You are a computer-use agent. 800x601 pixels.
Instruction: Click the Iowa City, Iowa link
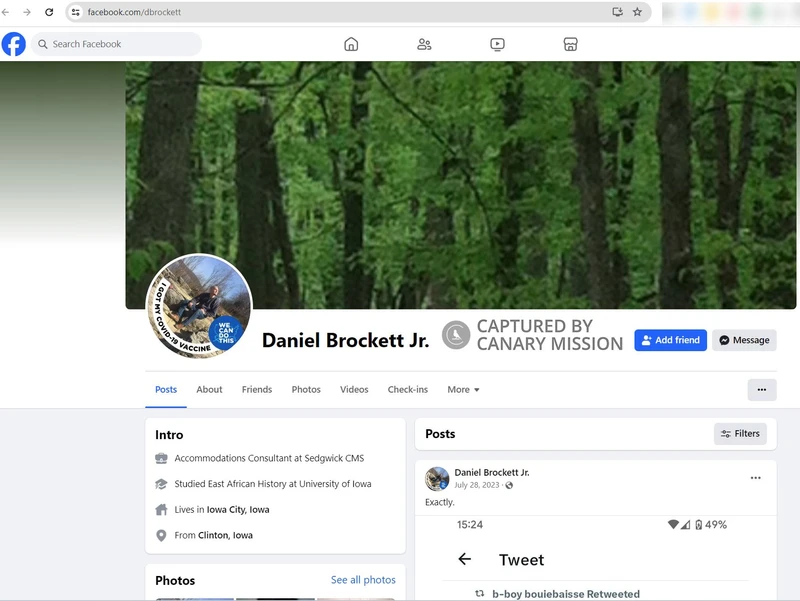click(x=238, y=510)
